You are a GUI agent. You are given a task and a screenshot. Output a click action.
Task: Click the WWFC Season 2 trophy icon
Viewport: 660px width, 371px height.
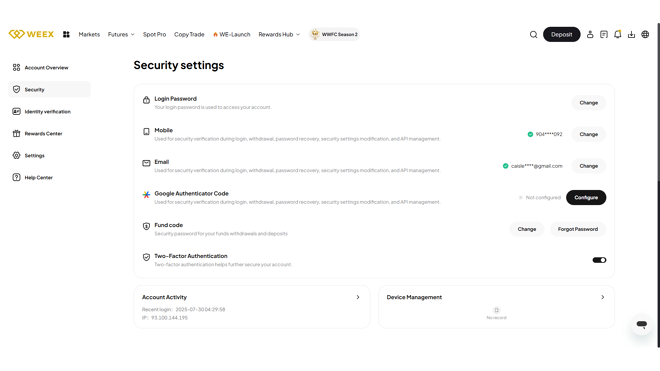point(315,34)
